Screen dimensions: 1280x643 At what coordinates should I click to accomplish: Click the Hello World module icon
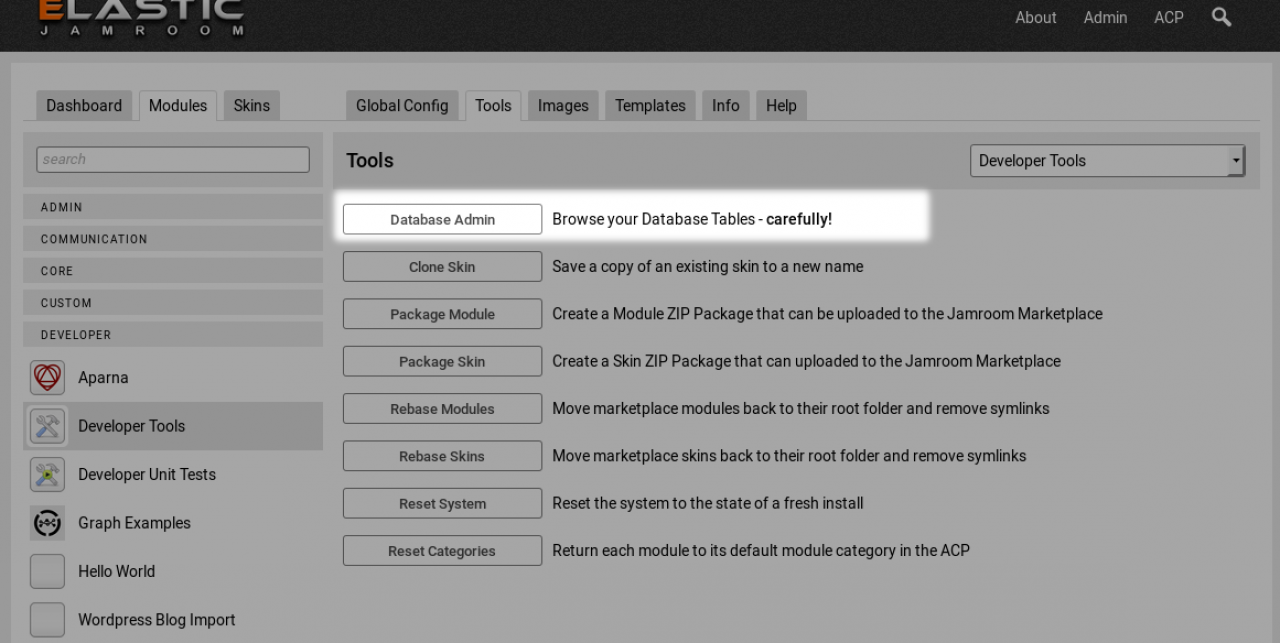coord(47,571)
